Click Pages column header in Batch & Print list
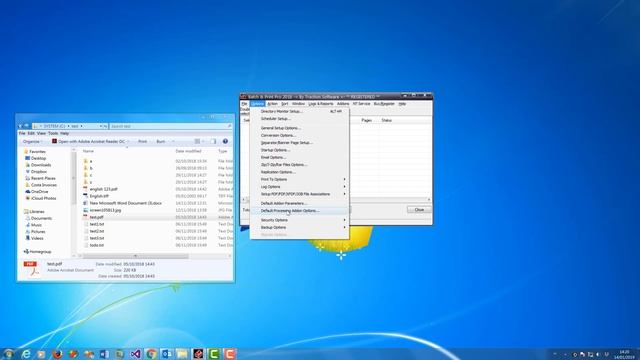640x360 pixels. tap(367, 120)
